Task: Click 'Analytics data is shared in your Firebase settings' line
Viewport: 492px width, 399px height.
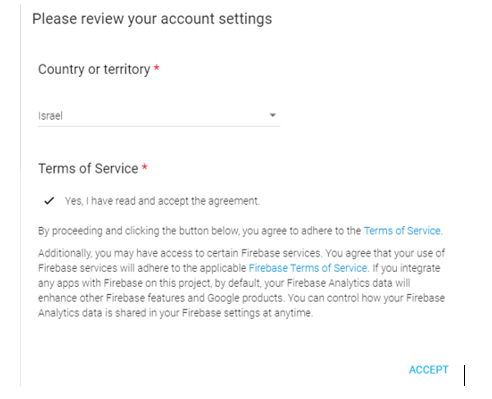Action: pyautogui.click(x=175, y=313)
